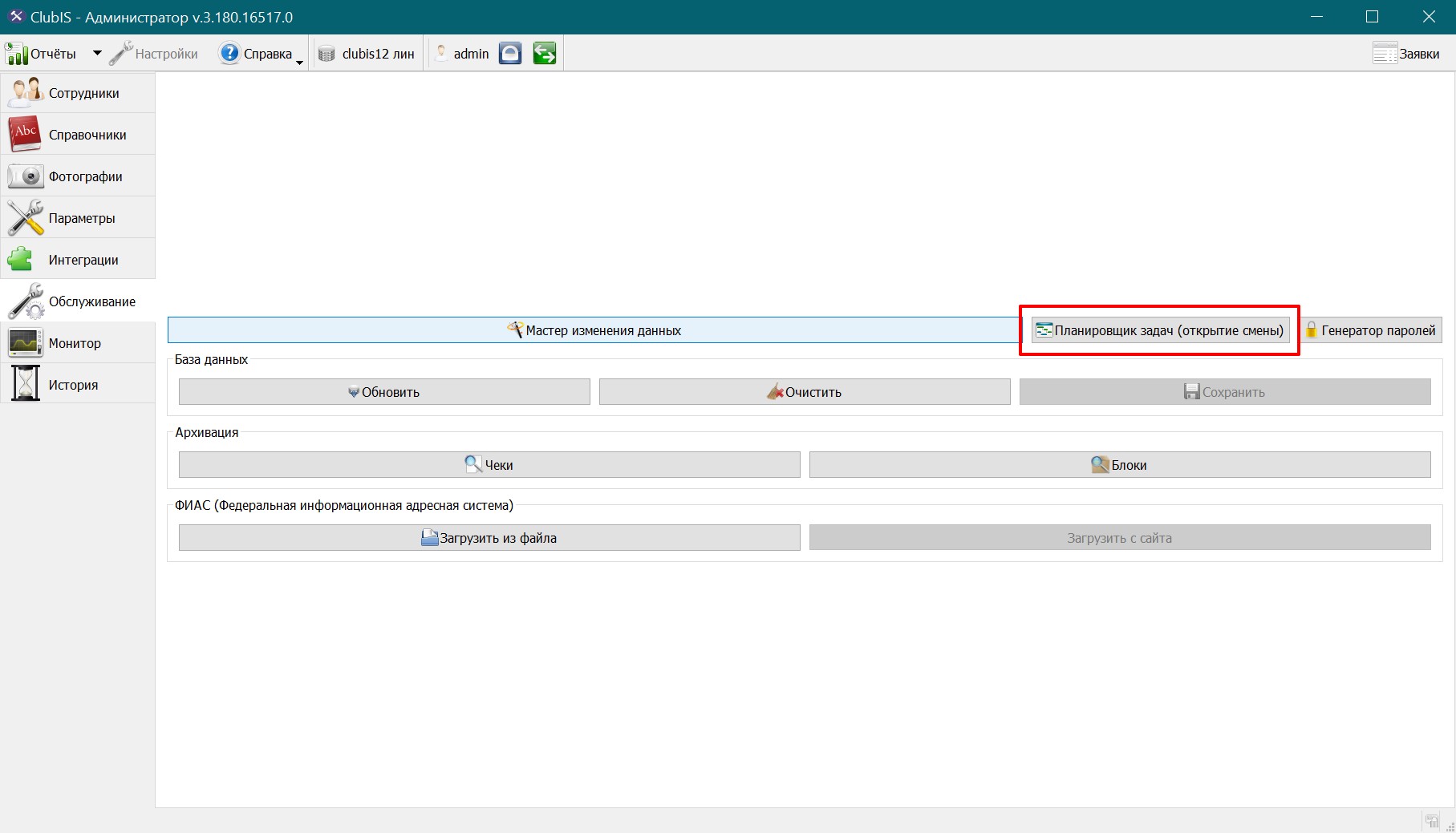Open the Интеграции puzzle section

tap(78, 260)
